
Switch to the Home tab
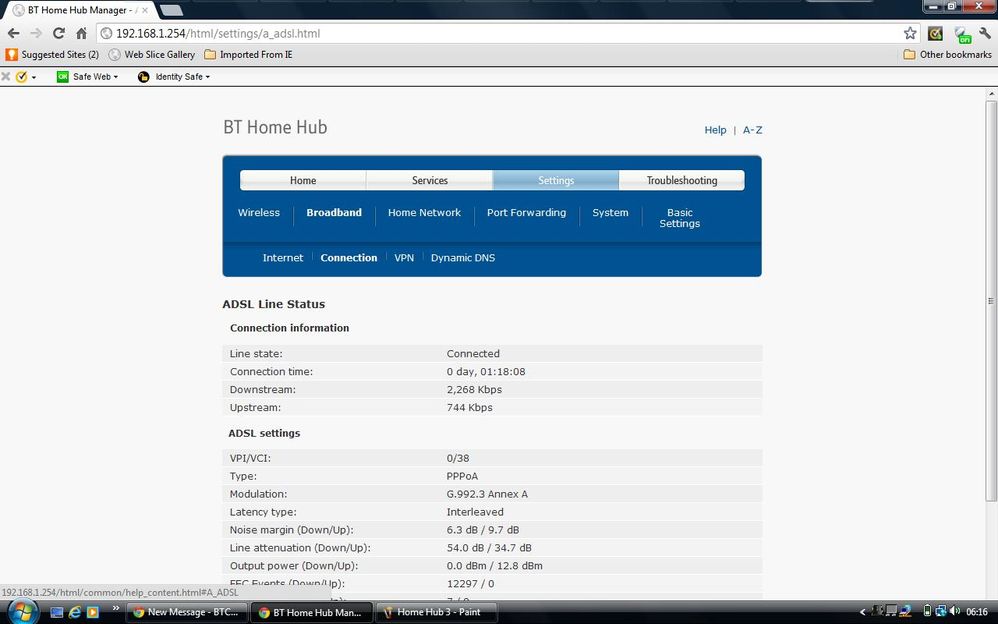coord(303,180)
